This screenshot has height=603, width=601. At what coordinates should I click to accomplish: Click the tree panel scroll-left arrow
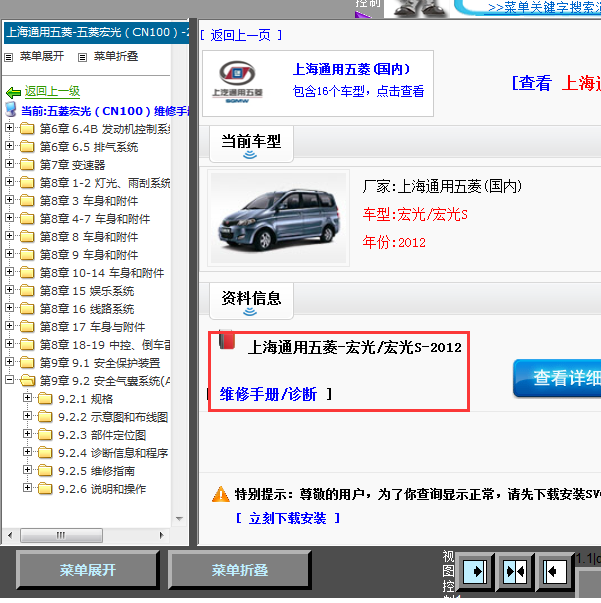click(x=10, y=535)
